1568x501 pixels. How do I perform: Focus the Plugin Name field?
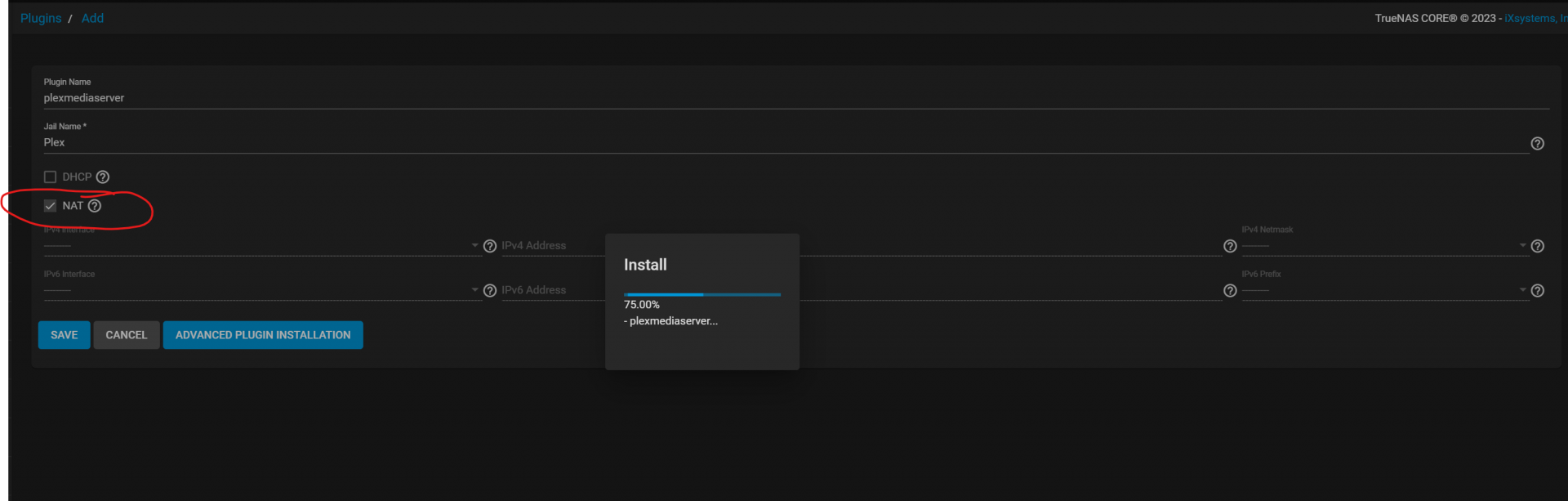(796, 98)
